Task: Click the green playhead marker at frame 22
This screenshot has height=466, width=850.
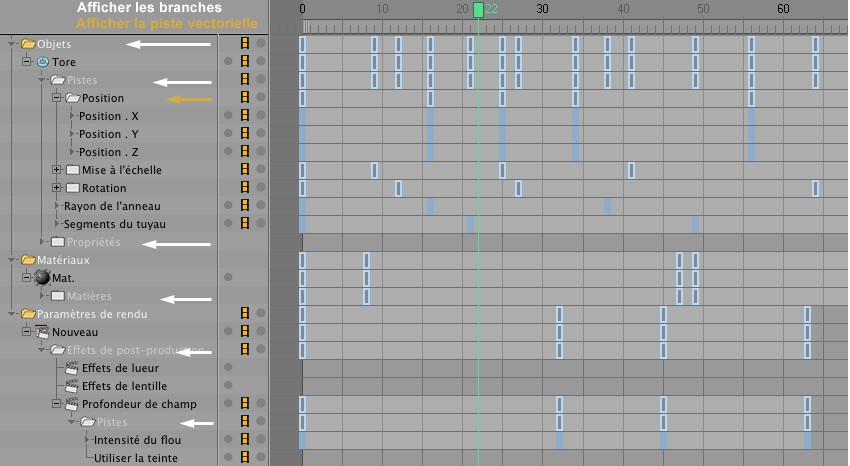Action: coord(478,10)
